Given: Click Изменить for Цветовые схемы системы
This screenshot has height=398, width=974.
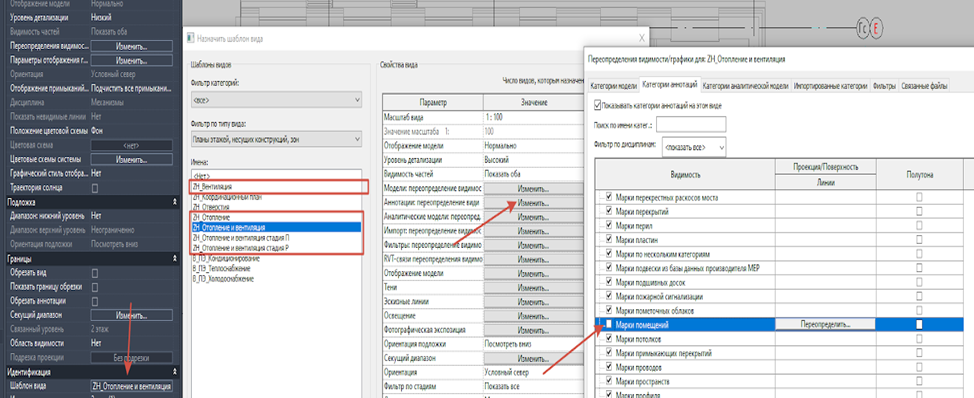Looking at the screenshot, I should [131, 160].
